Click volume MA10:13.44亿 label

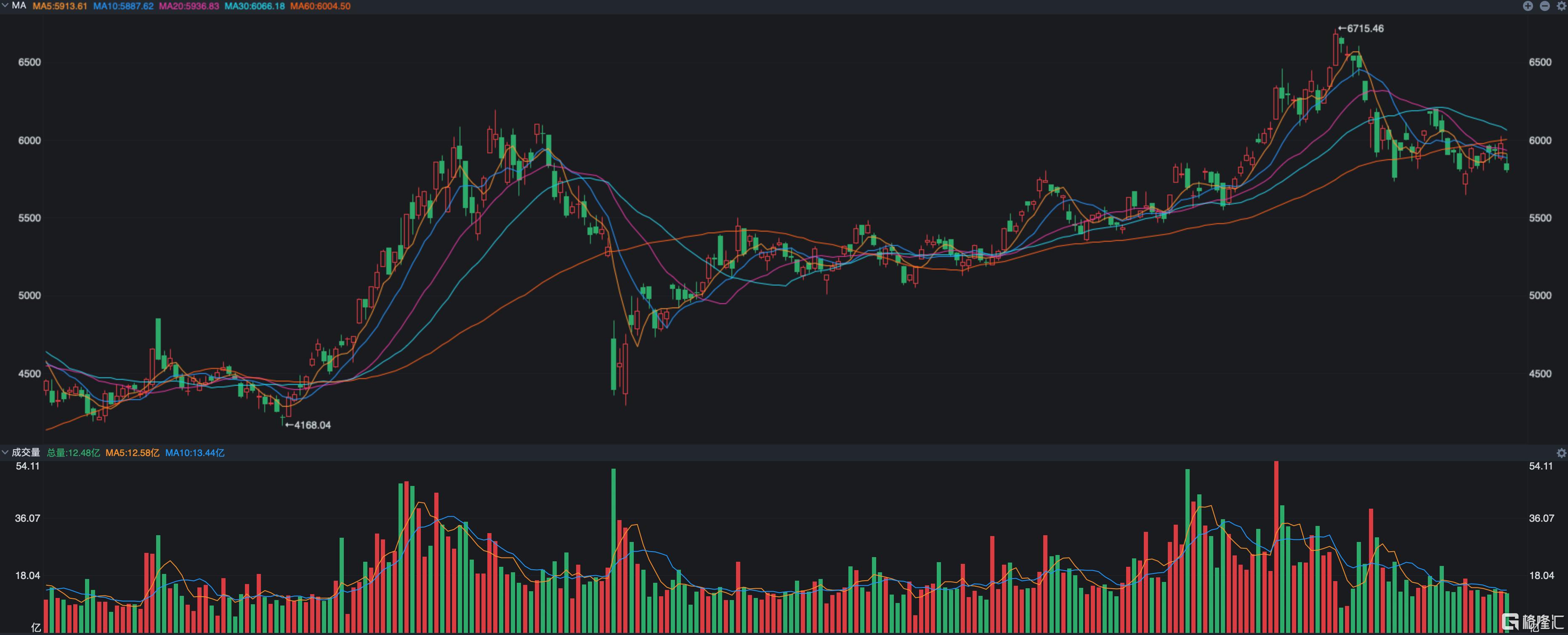195,453
